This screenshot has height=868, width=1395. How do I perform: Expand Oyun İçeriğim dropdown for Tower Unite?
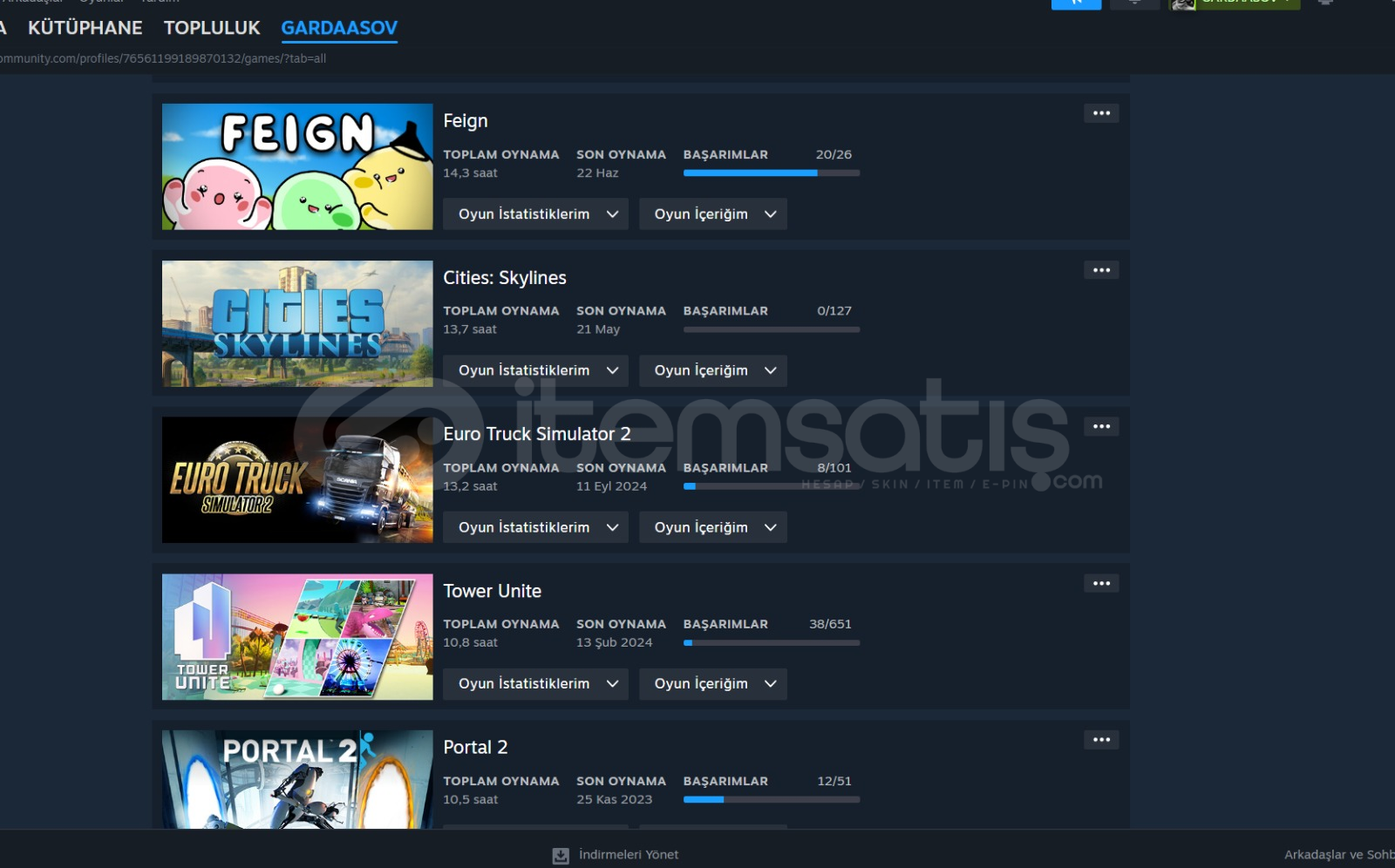[713, 684]
